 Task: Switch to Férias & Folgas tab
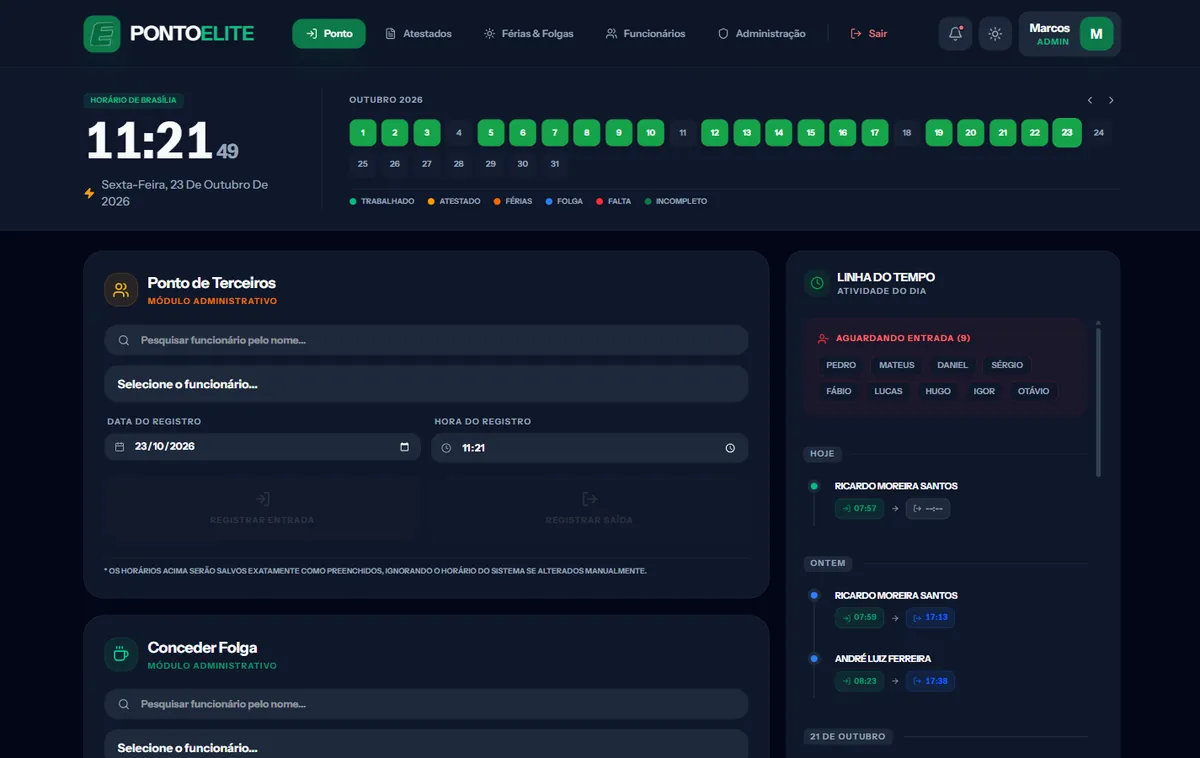coord(528,34)
